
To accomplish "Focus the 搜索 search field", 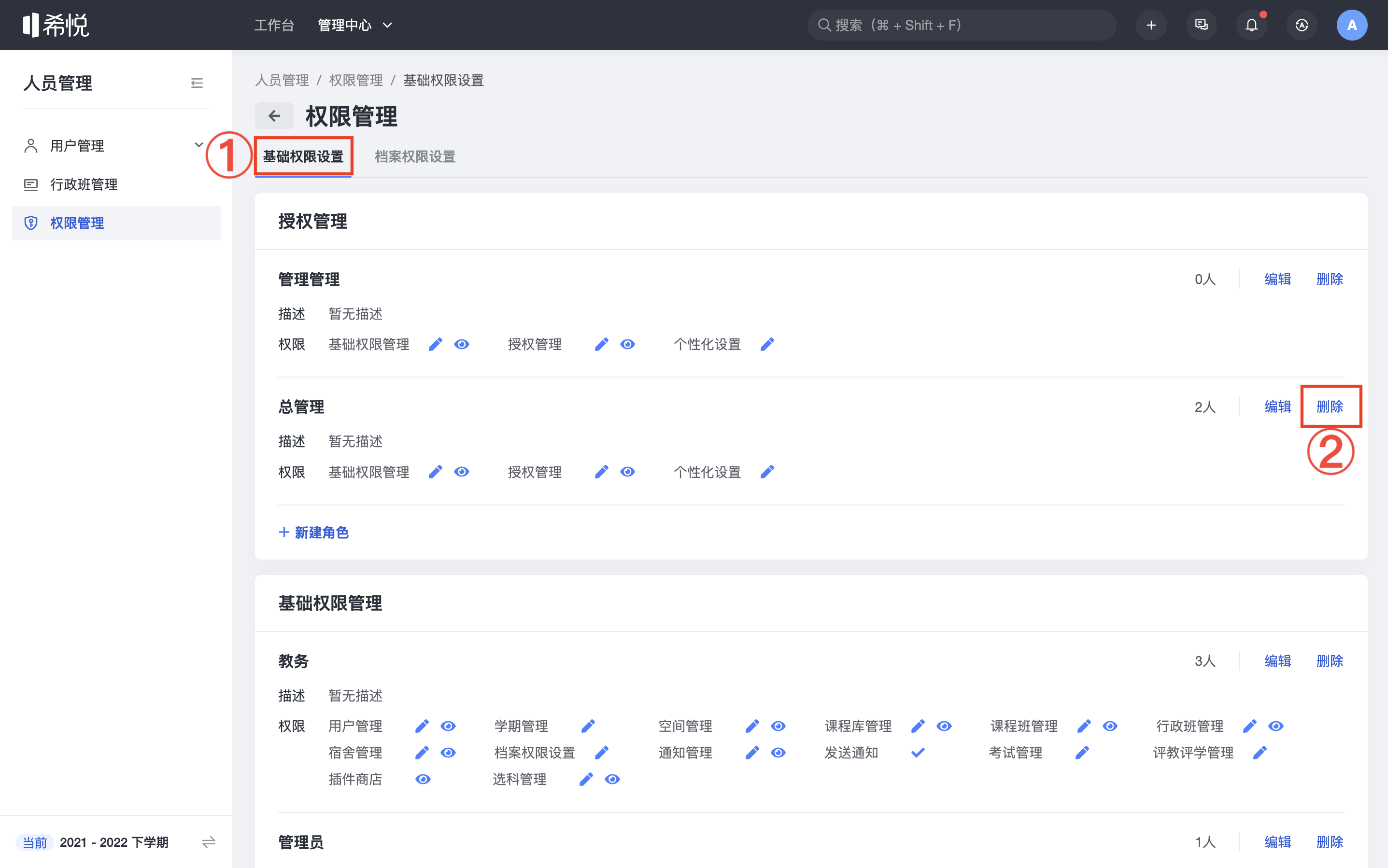I will pyautogui.click(x=962, y=25).
